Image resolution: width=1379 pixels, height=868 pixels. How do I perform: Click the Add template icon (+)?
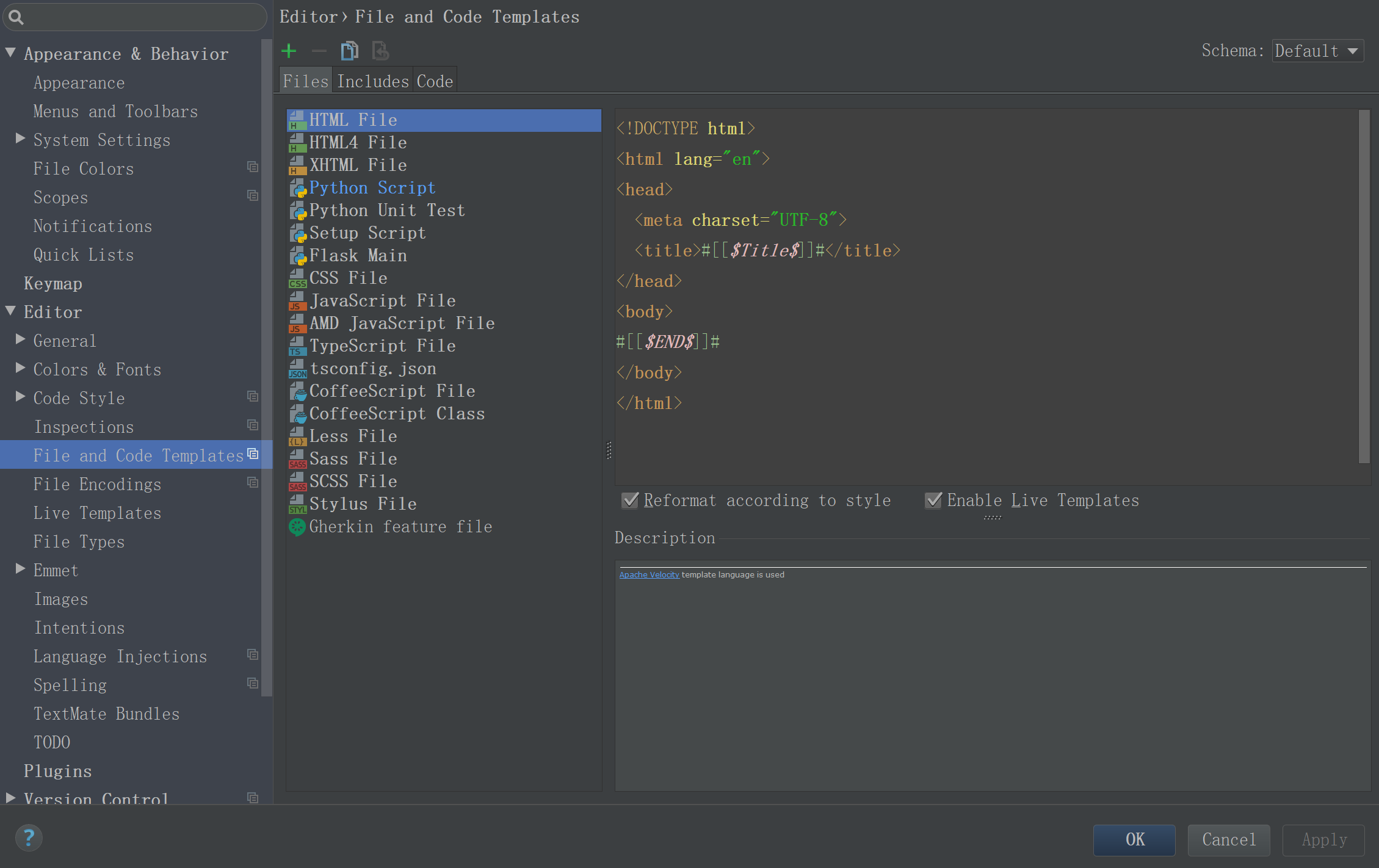[288, 51]
